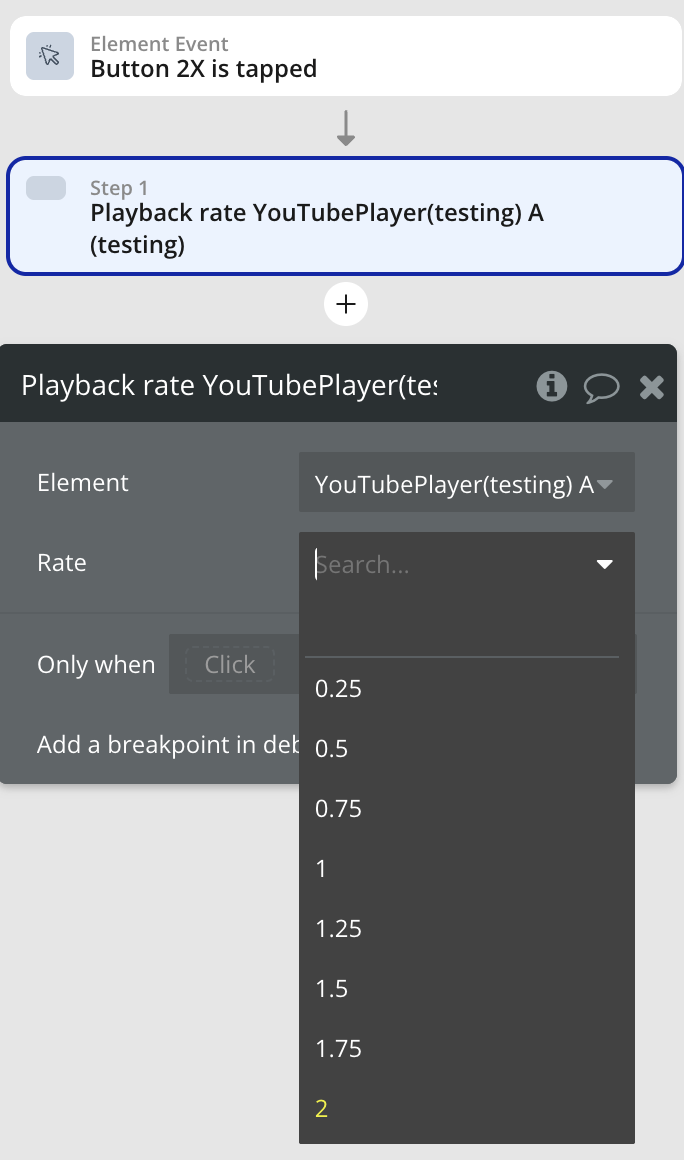
Task: Click the Only when condition box
Action: click(230, 665)
